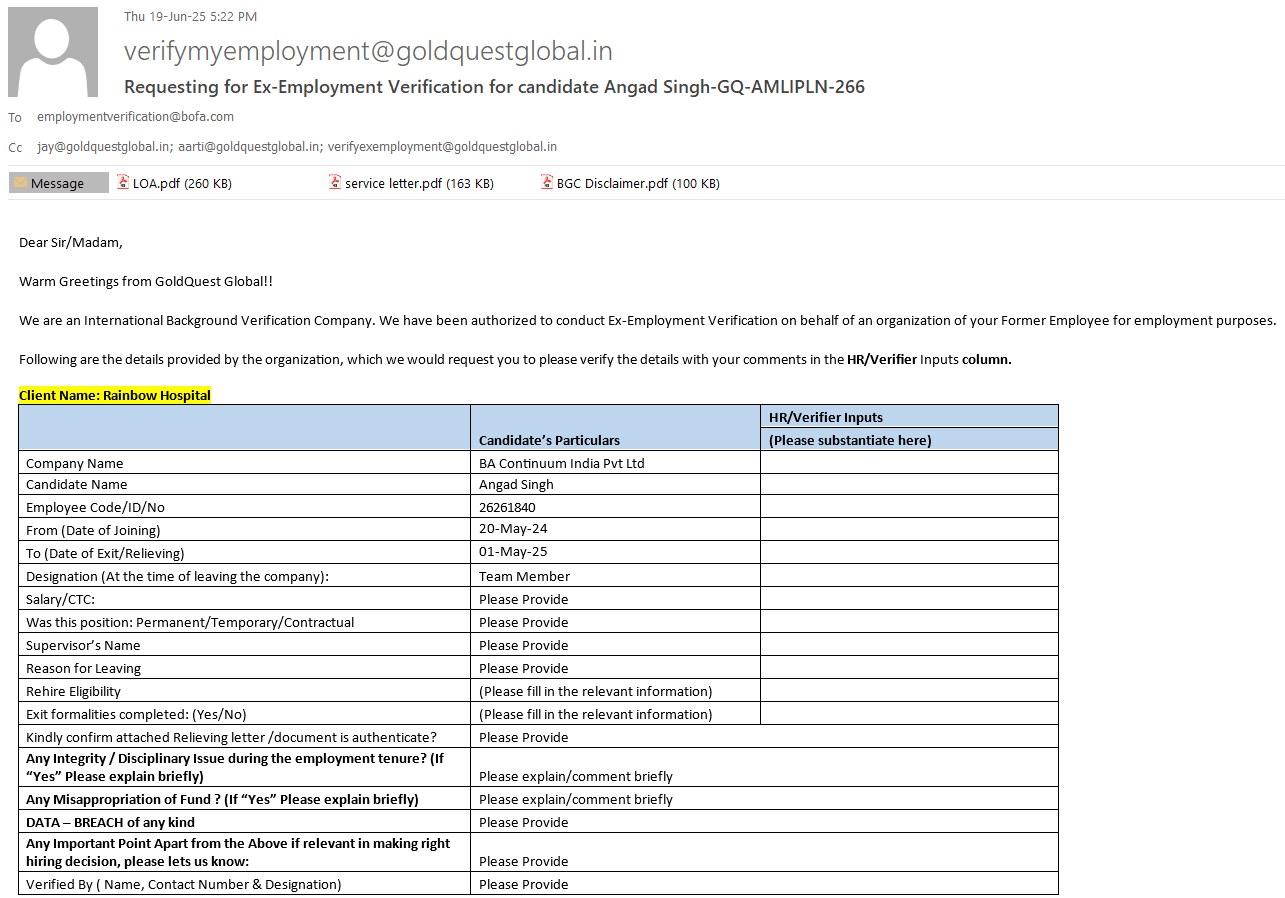Click HR/Verifier input cell for Rehire Eligibility
The width and height of the screenshot is (1285, 898).
(x=908, y=691)
